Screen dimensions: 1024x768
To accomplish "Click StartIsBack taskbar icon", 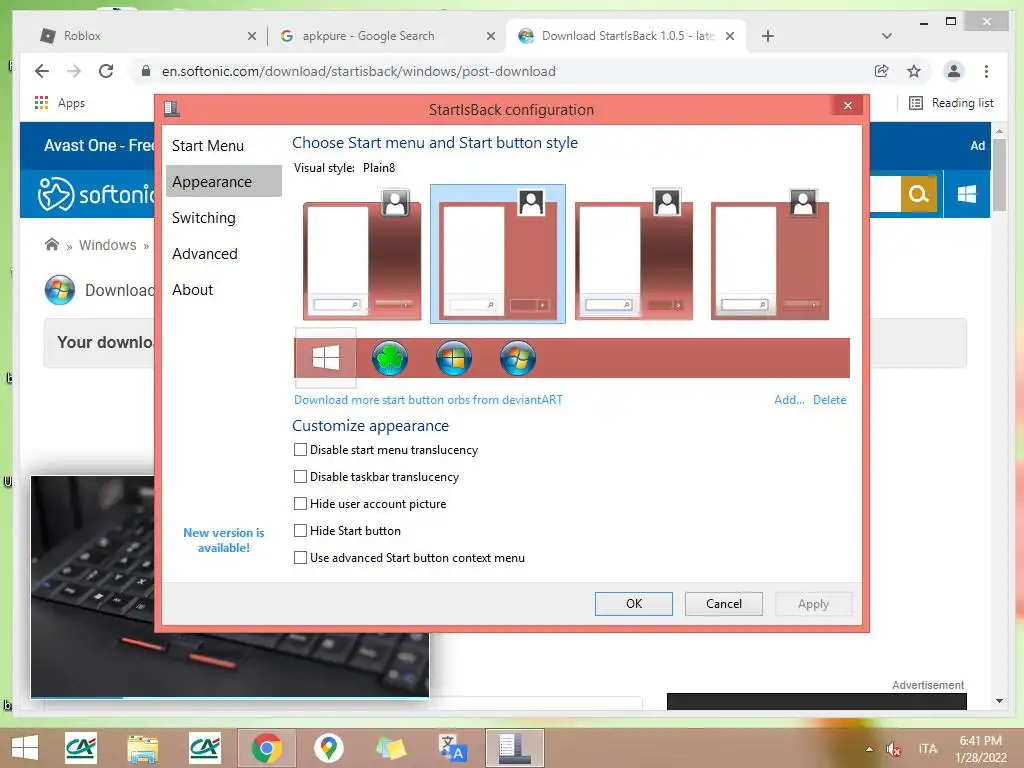I will click(515, 748).
